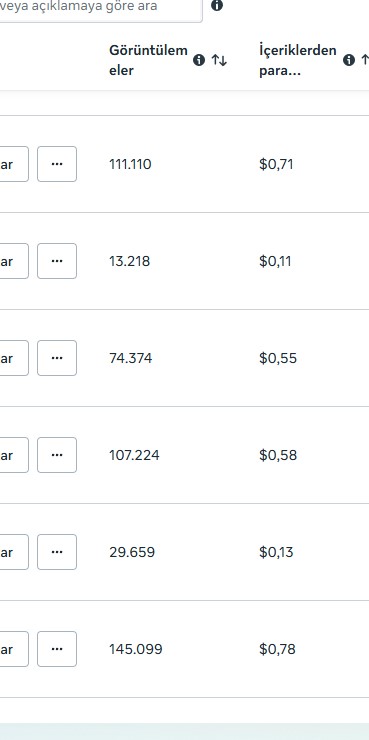Click the İçeriklerden para info icon
Viewport: 369px width, 740px height.
point(349,60)
